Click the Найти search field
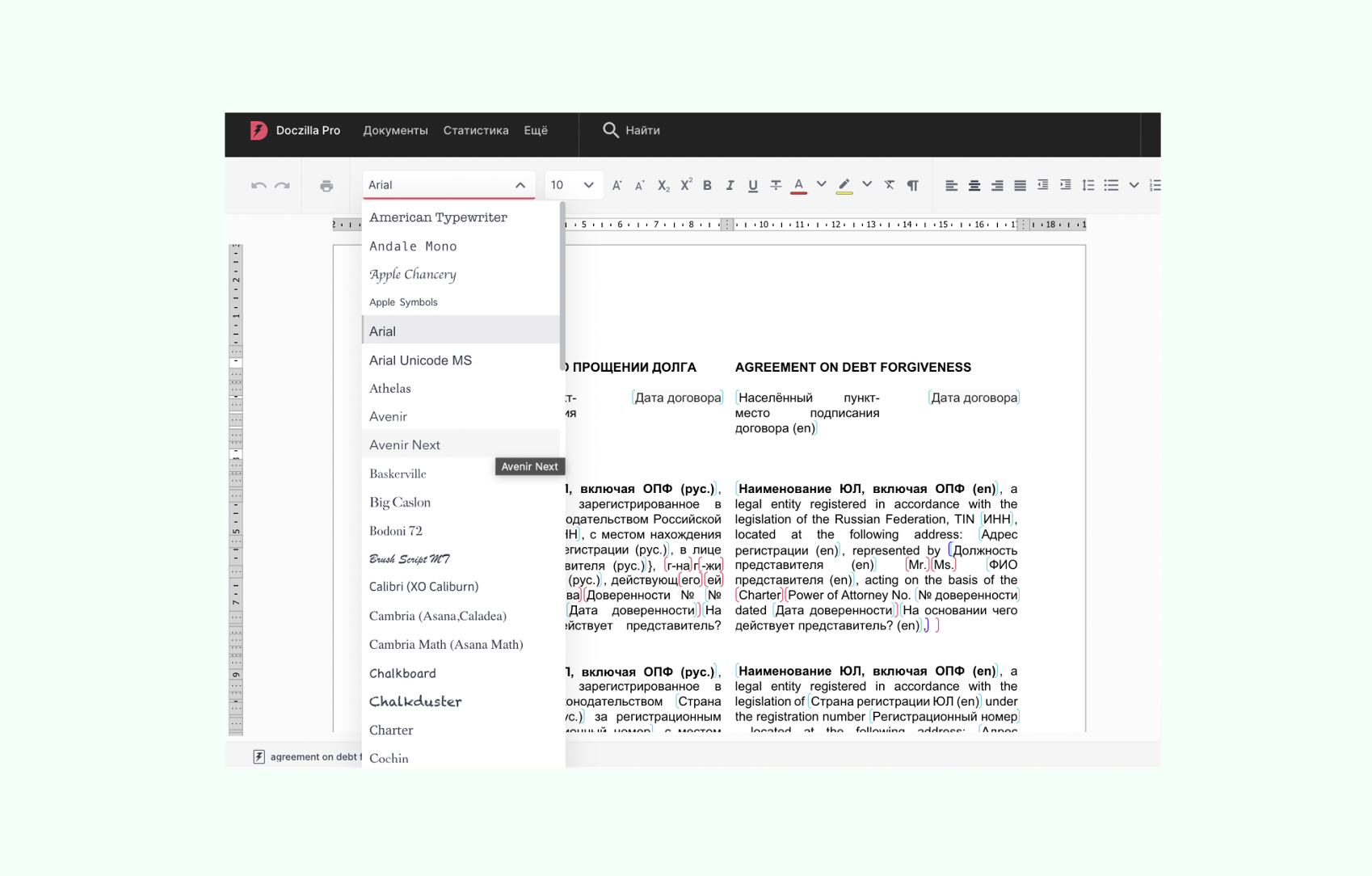The height and width of the screenshot is (876, 1372). pos(642,130)
